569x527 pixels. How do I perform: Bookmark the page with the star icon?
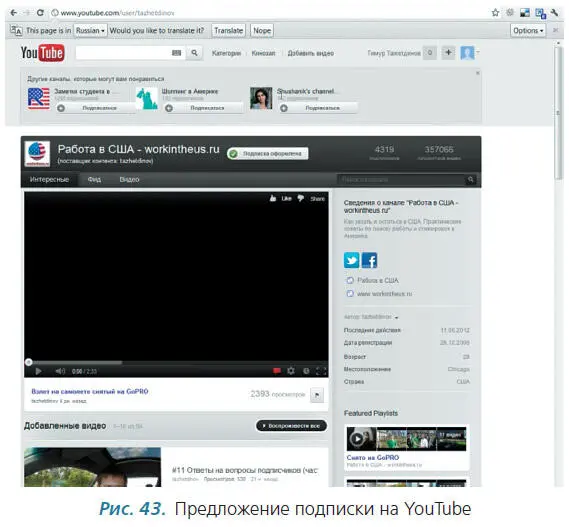(495, 13)
